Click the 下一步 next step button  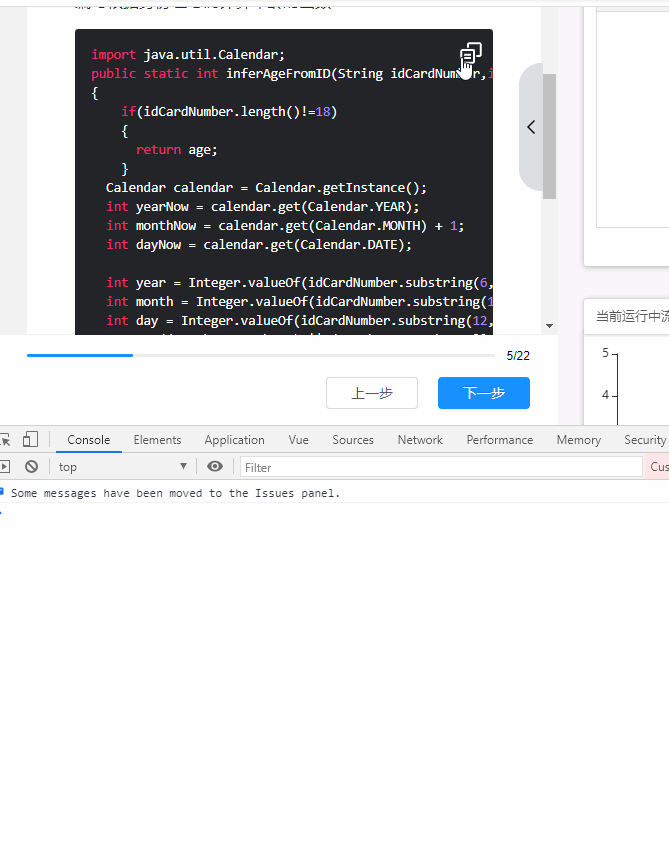coord(484,393)
